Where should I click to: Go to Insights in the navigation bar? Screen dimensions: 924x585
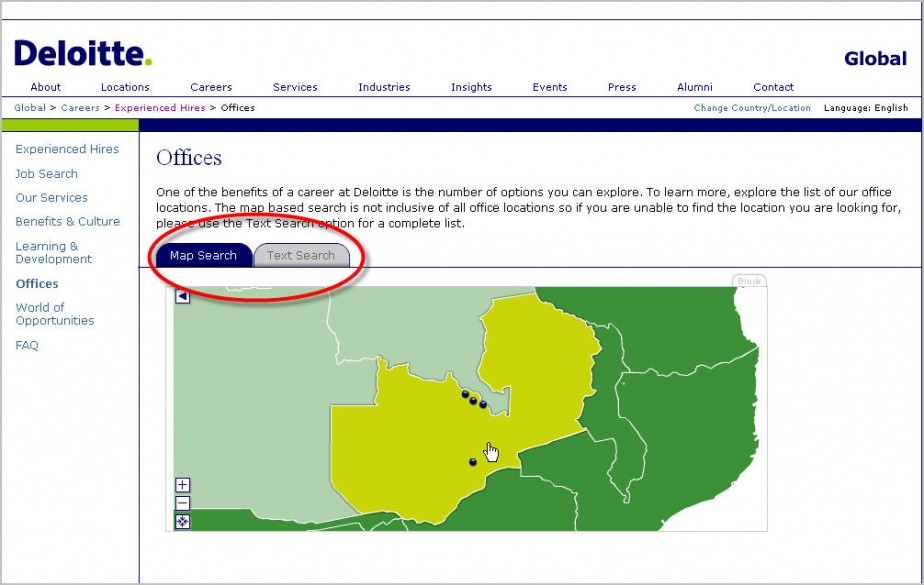pyautogui.click(x=471, y=87)
